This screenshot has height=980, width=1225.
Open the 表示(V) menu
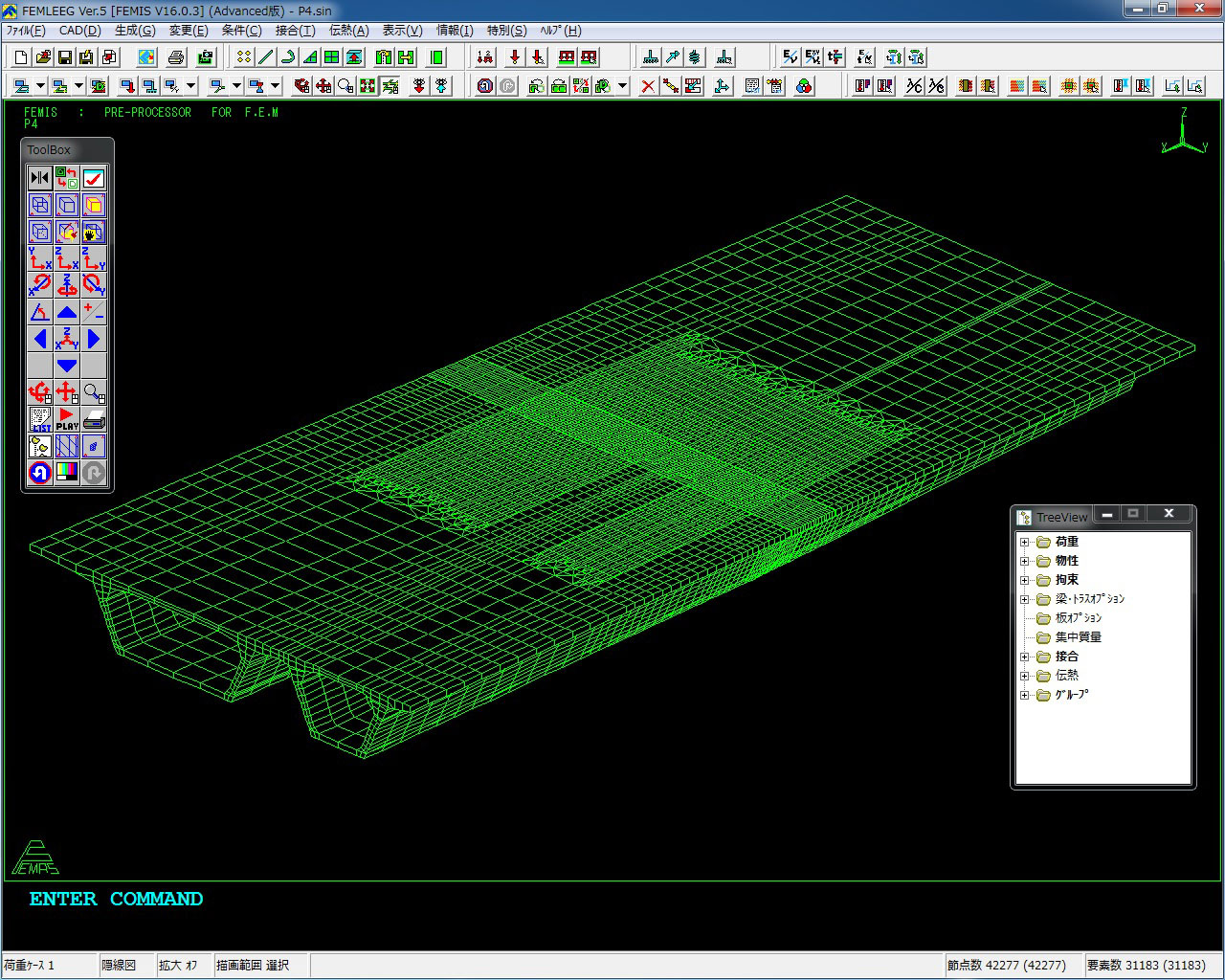[x=402, y=31]
